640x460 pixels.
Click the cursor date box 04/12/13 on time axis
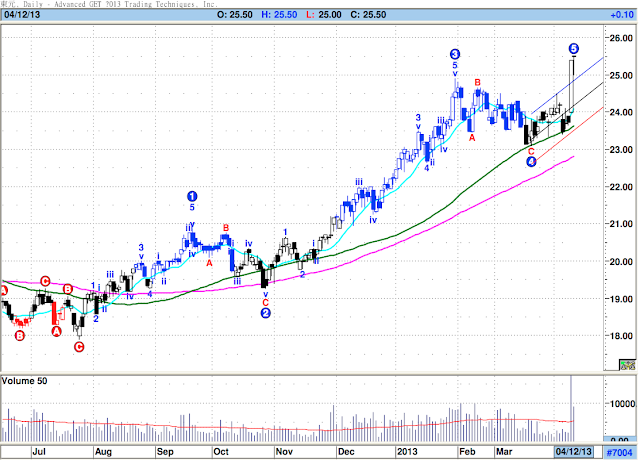573,451
